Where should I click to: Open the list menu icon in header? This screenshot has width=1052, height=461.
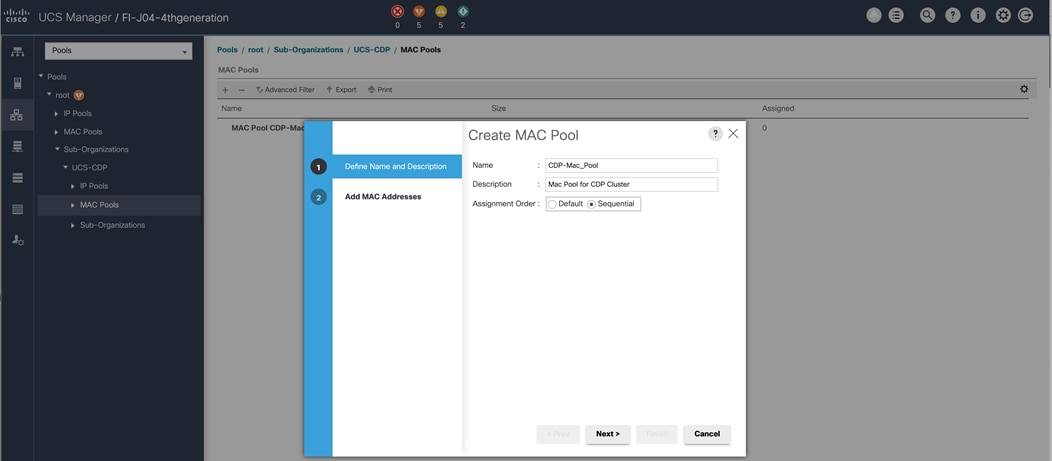click(x=896, y=15)
